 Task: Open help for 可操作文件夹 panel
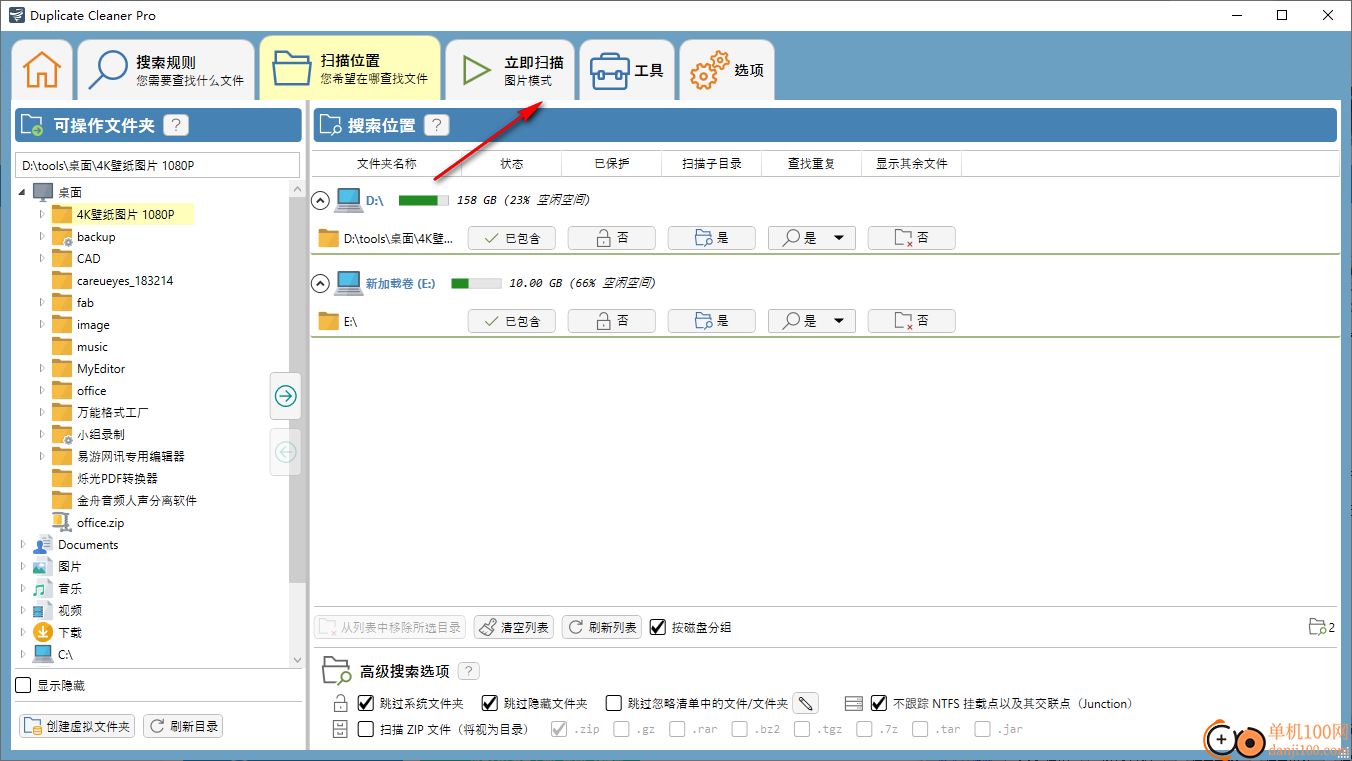pos(176,125)
